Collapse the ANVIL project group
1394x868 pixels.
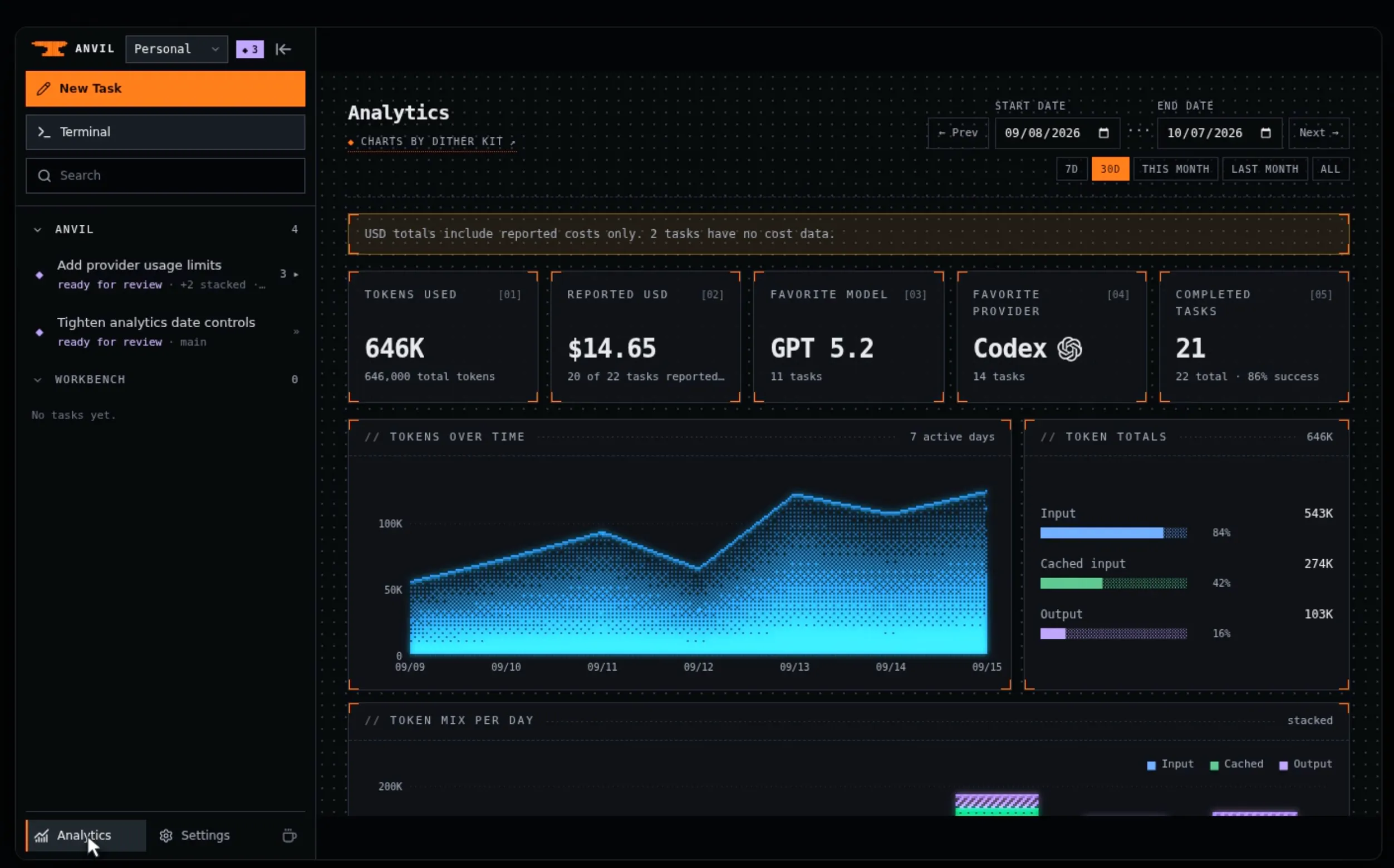pos(37,230)
